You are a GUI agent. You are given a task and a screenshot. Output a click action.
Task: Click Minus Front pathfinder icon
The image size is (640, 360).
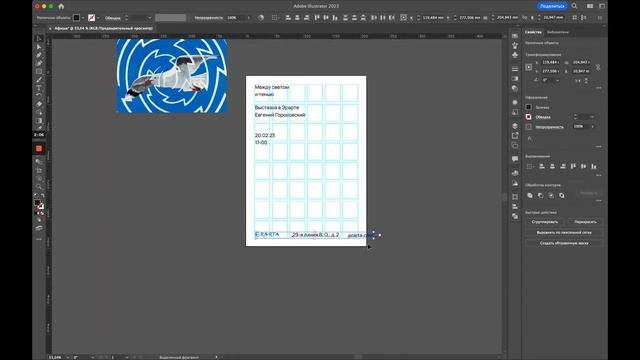coord(540,196)
